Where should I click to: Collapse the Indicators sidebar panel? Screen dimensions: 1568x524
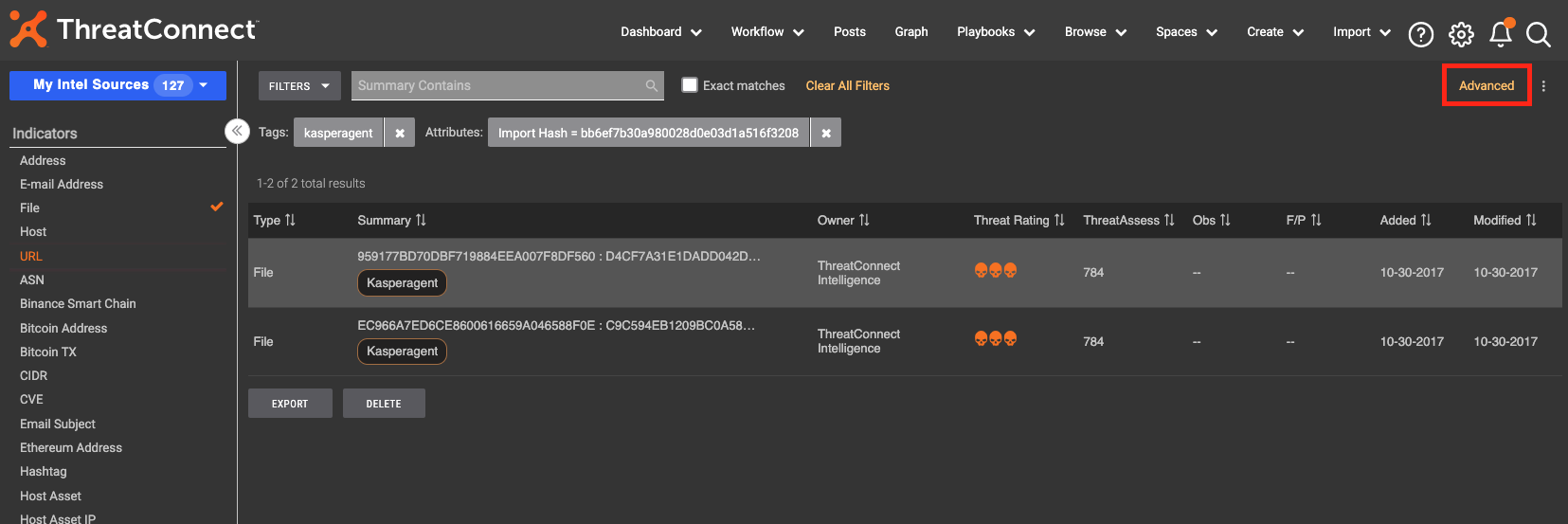click(x=237, y=131)
